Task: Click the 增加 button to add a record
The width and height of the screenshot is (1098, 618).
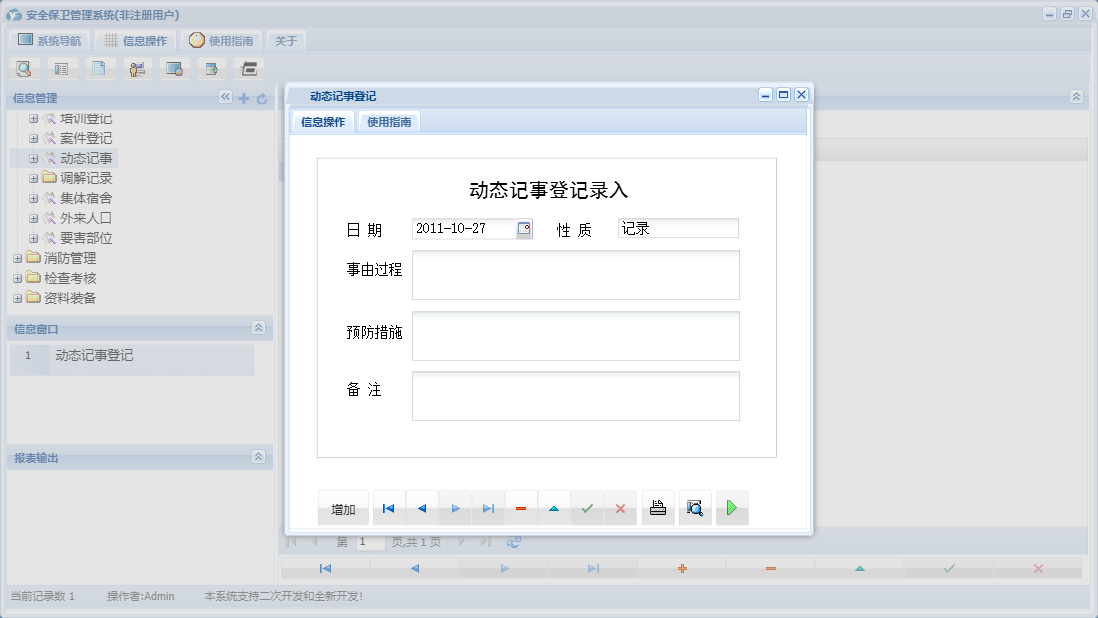Action: [343, 508]
